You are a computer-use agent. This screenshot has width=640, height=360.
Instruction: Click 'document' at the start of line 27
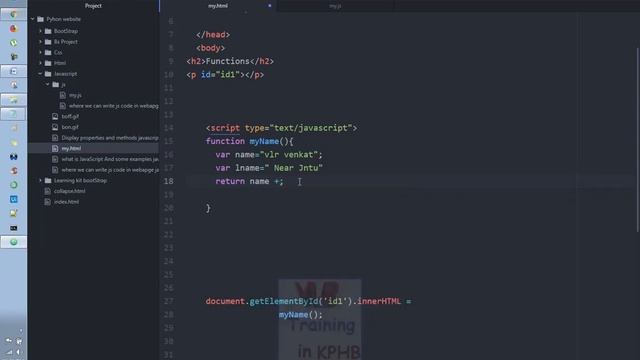pos(225,301)
